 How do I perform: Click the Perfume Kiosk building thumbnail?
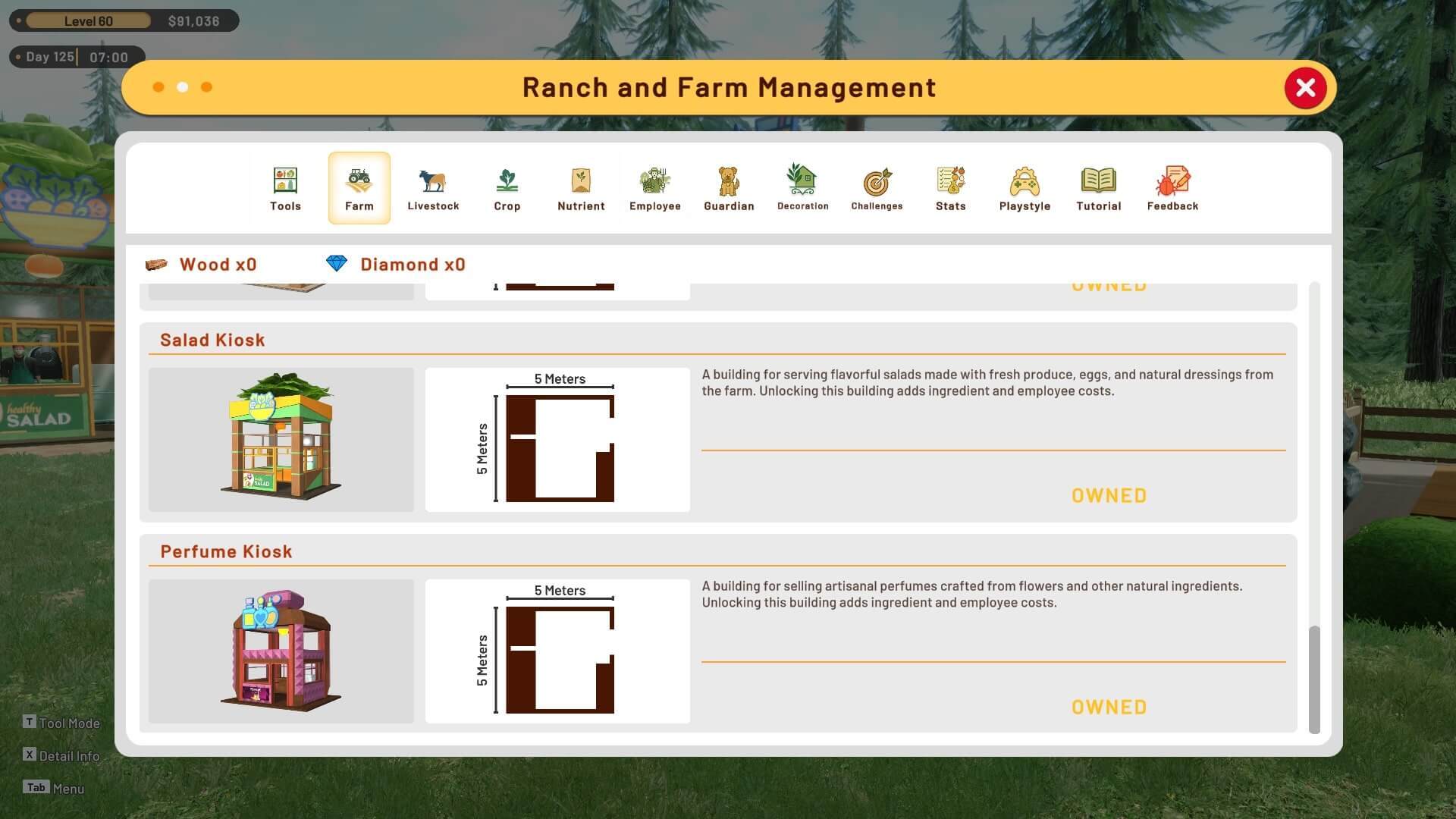coord(281,651)
